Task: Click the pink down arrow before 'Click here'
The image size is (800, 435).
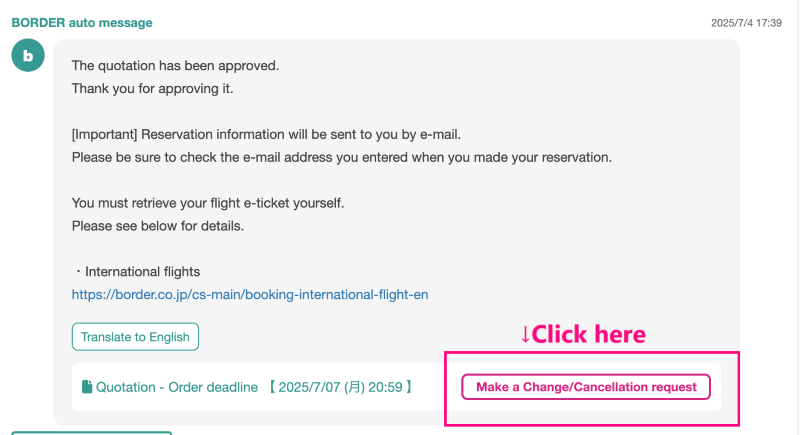Action: point(526,335)
